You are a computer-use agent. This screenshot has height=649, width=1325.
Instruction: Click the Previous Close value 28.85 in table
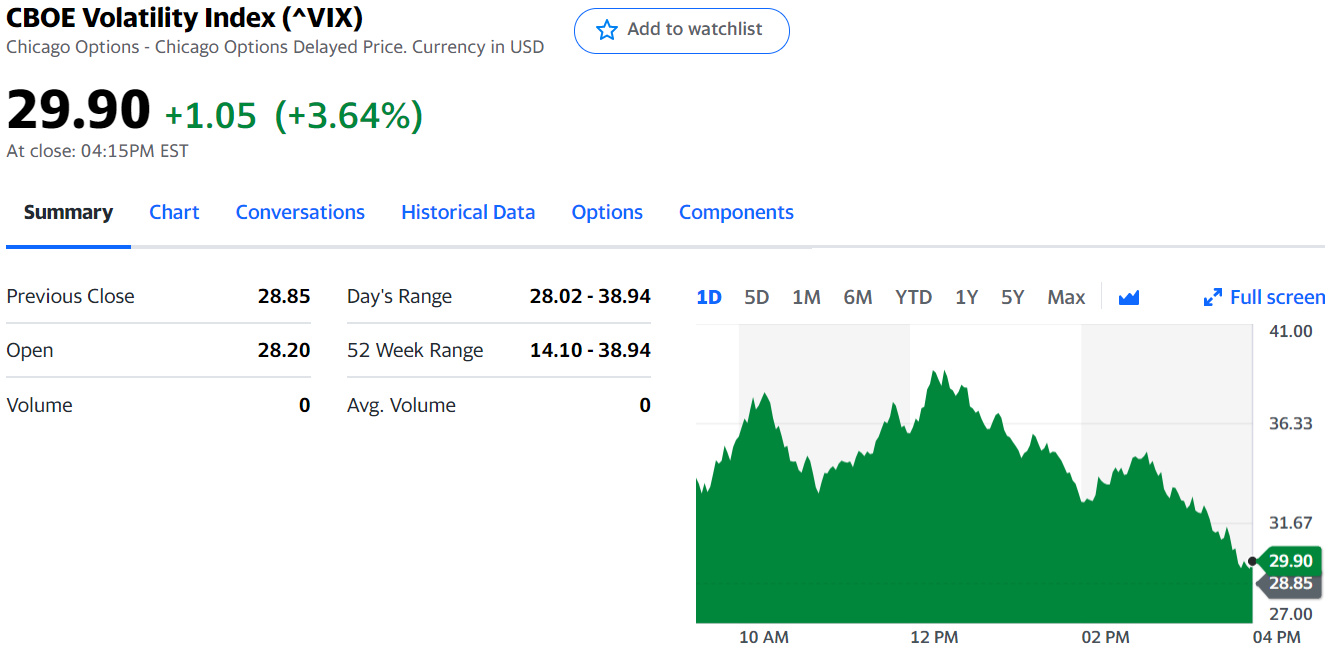284,296
